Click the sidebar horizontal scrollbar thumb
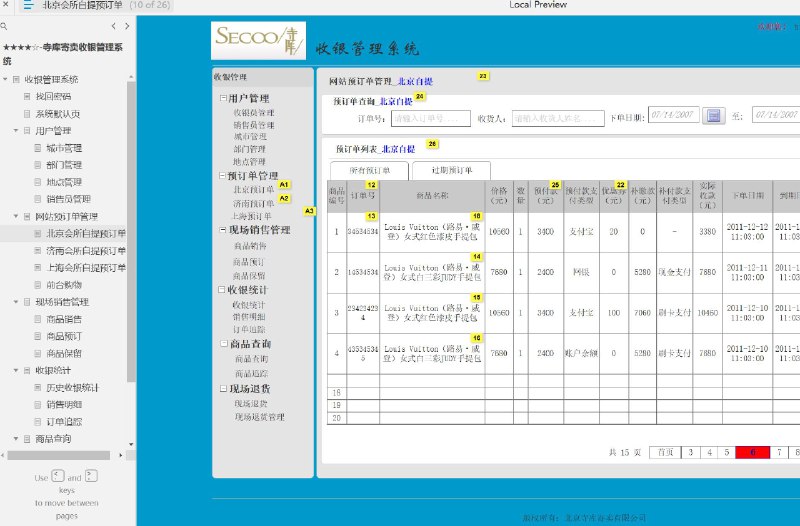 (x=59, y=455)
